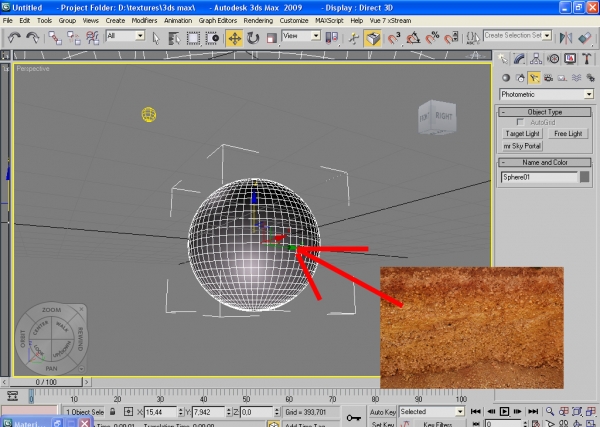Click the Align tool icon
Screen dimensions: 600x427
(585, 38)
